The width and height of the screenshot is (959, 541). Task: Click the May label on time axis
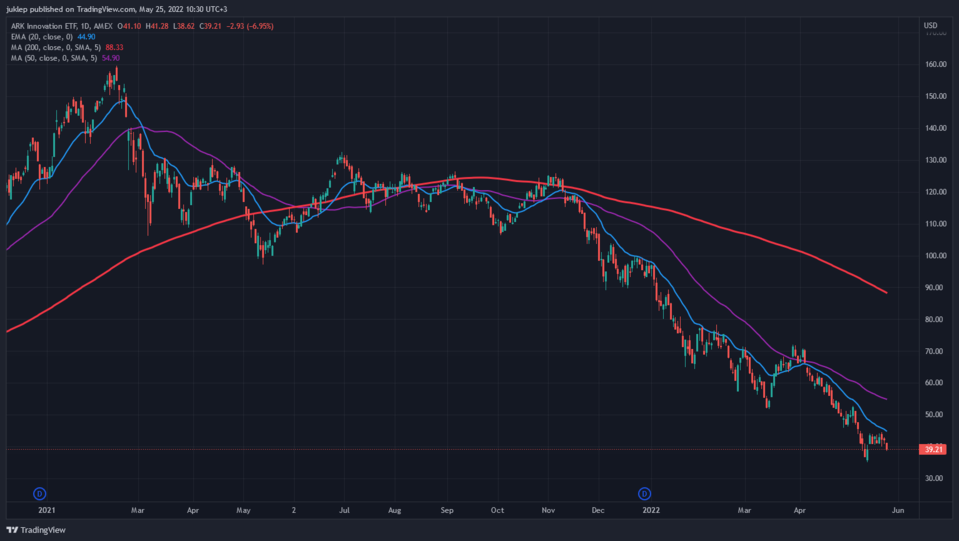pyautogui.click(x=243, y=510)
